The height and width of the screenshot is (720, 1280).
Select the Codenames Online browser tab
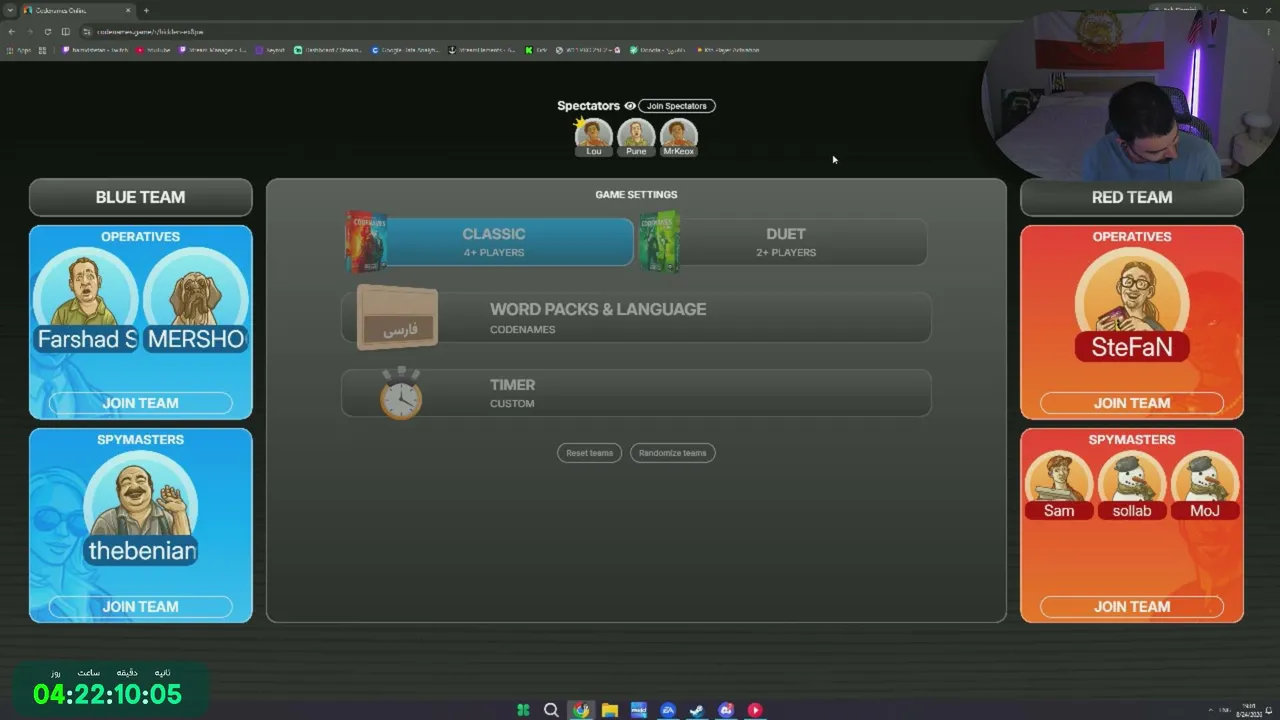pos(78,11)
